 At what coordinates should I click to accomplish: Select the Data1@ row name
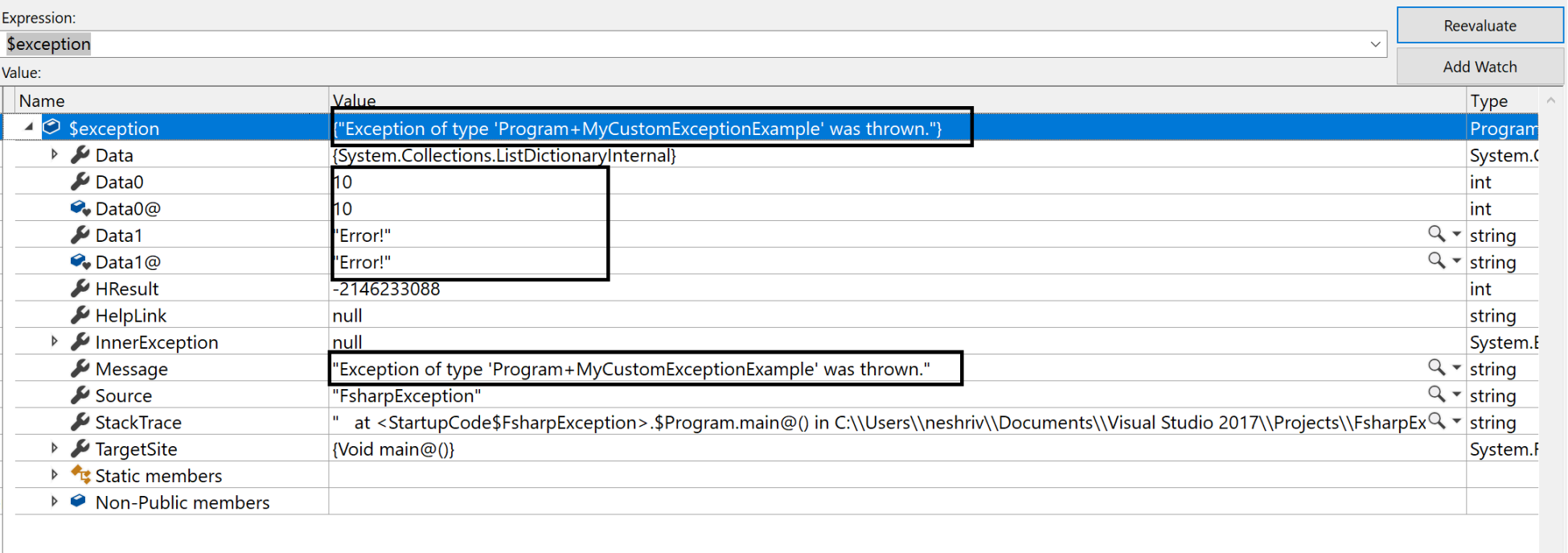pos(128,262)
